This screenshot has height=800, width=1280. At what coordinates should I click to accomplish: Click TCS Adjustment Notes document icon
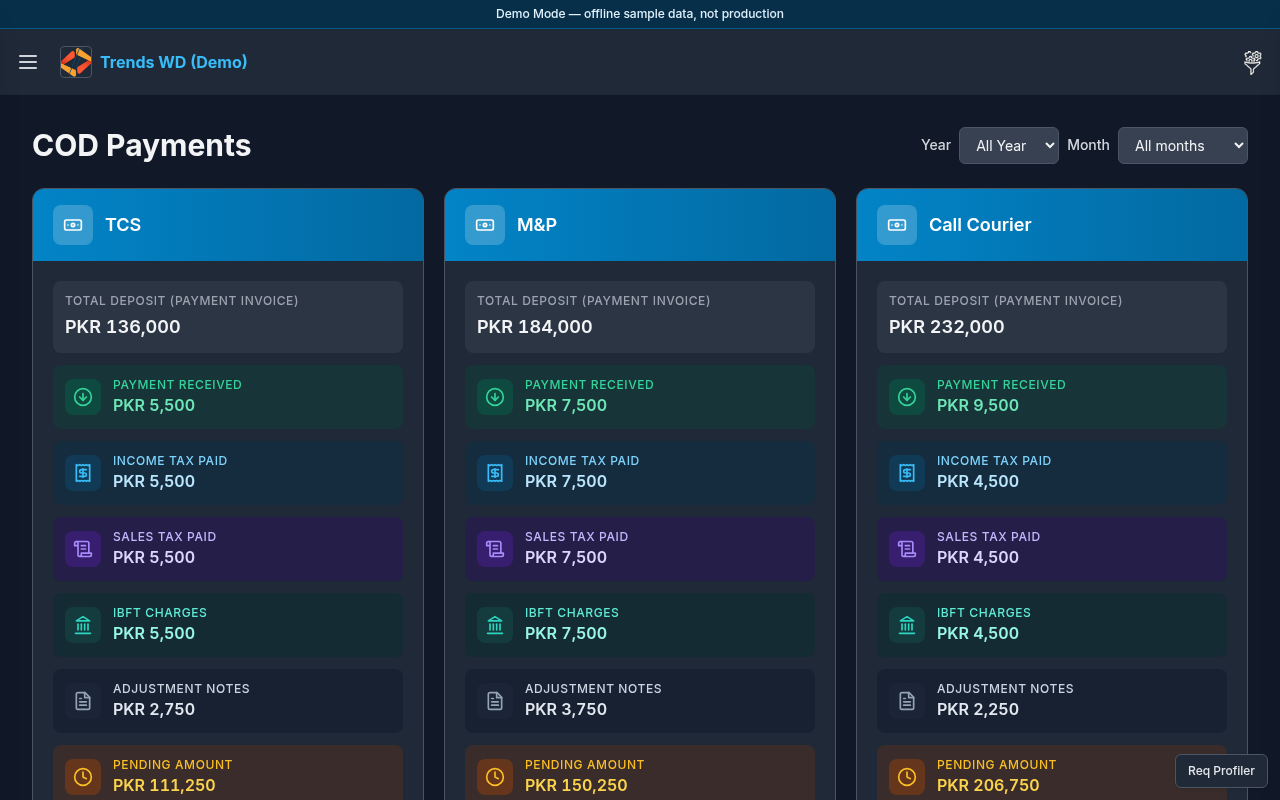coord(83,701)
